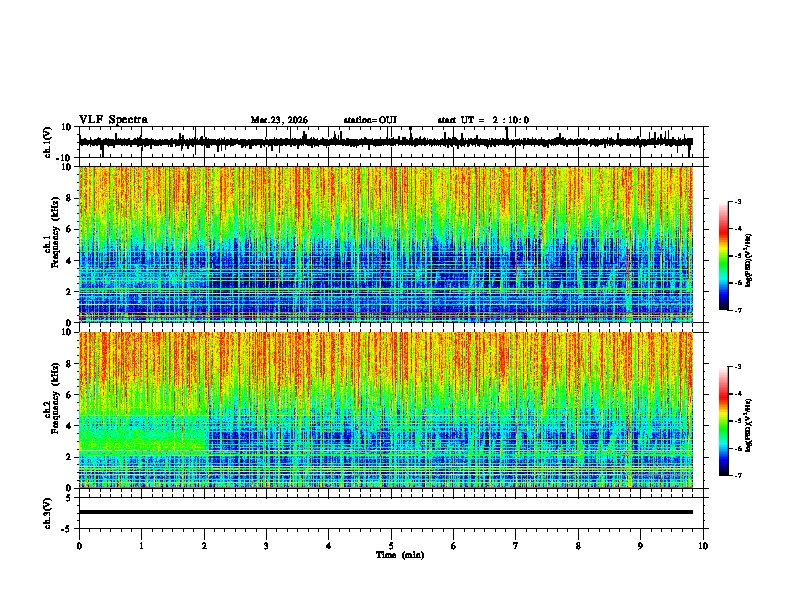Click the ch.2 "Frequency (kHz)" axis label
Screen dimensions: 792x612
56,398
